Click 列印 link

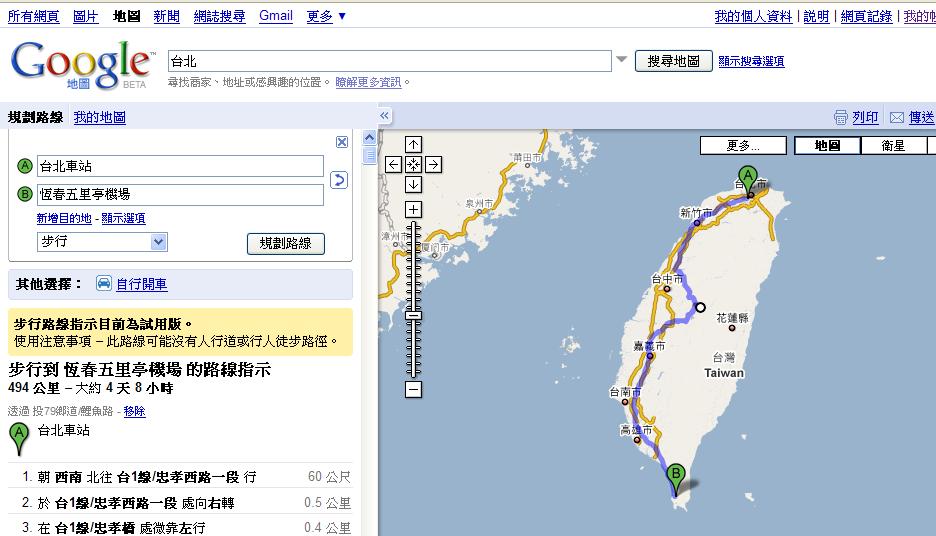point(865,118)
